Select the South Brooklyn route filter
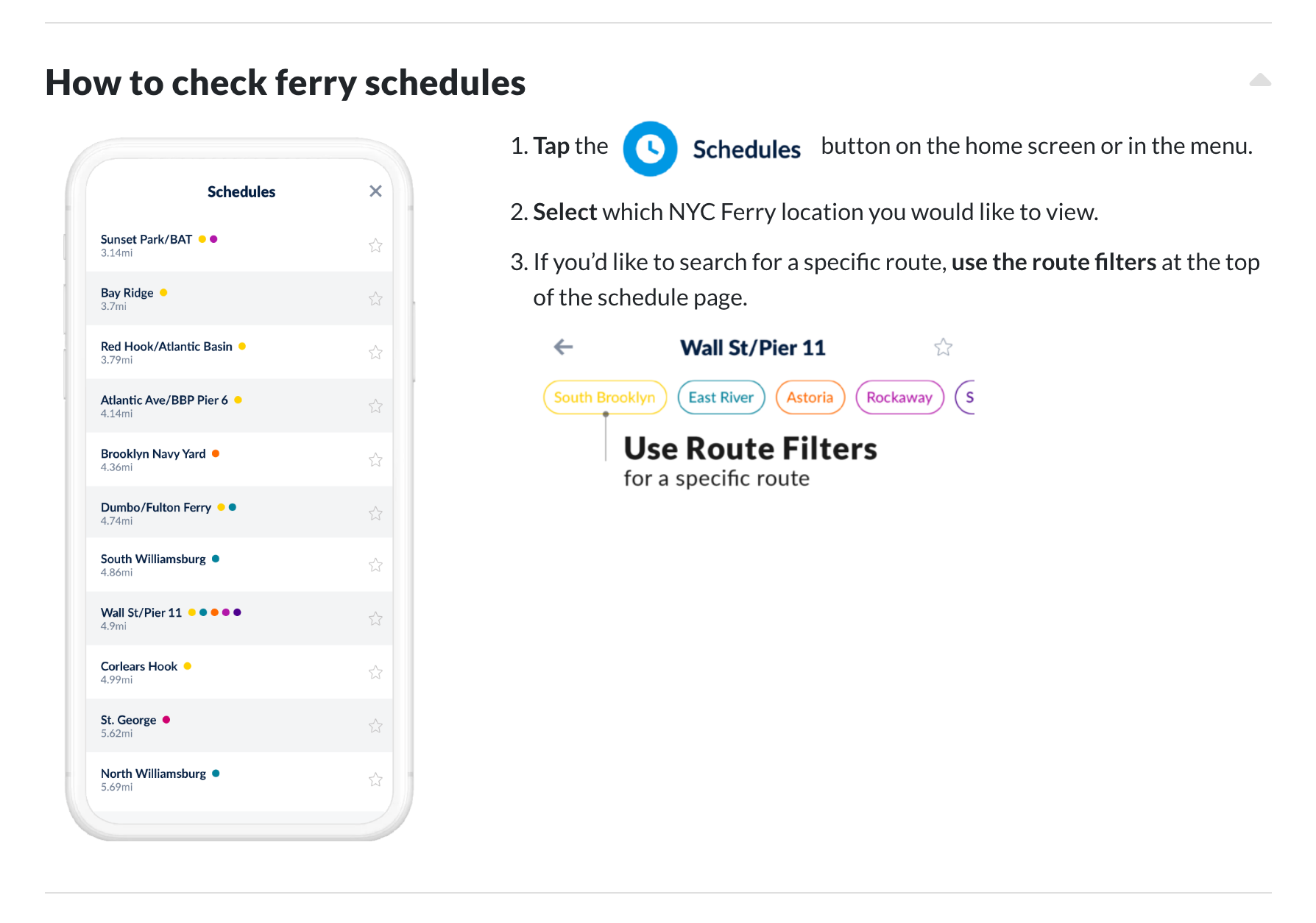1316x923 pixels. coord(605,397)
